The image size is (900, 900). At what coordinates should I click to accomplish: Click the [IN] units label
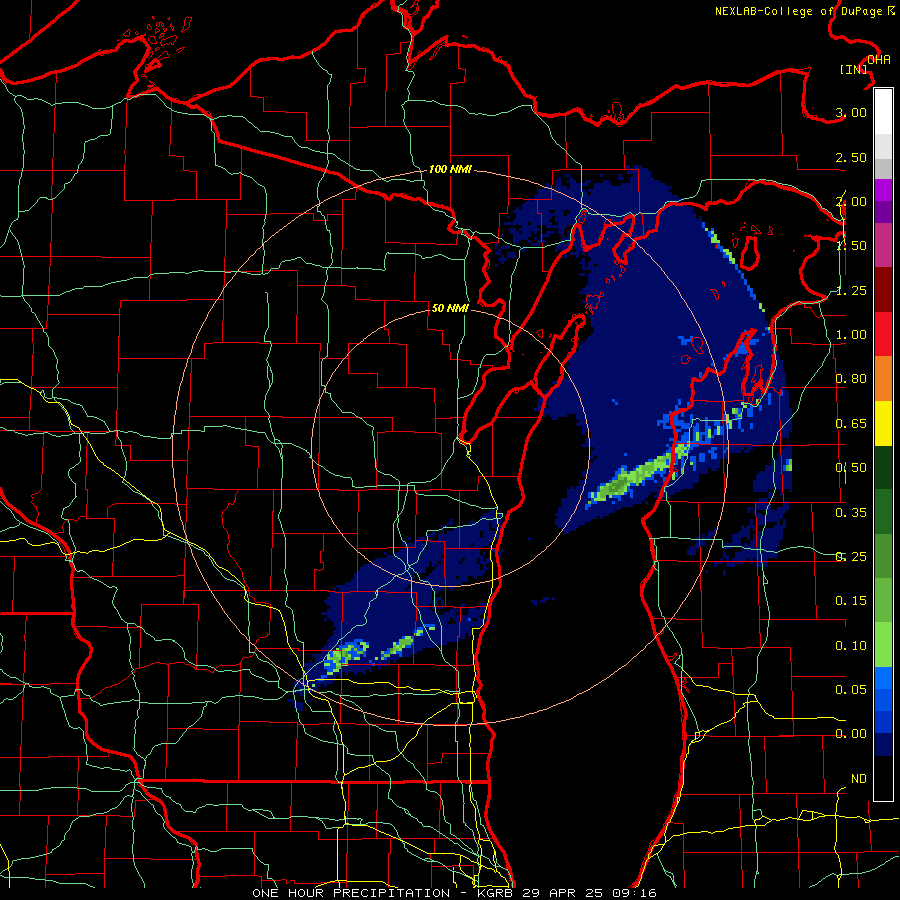(853, 69)
